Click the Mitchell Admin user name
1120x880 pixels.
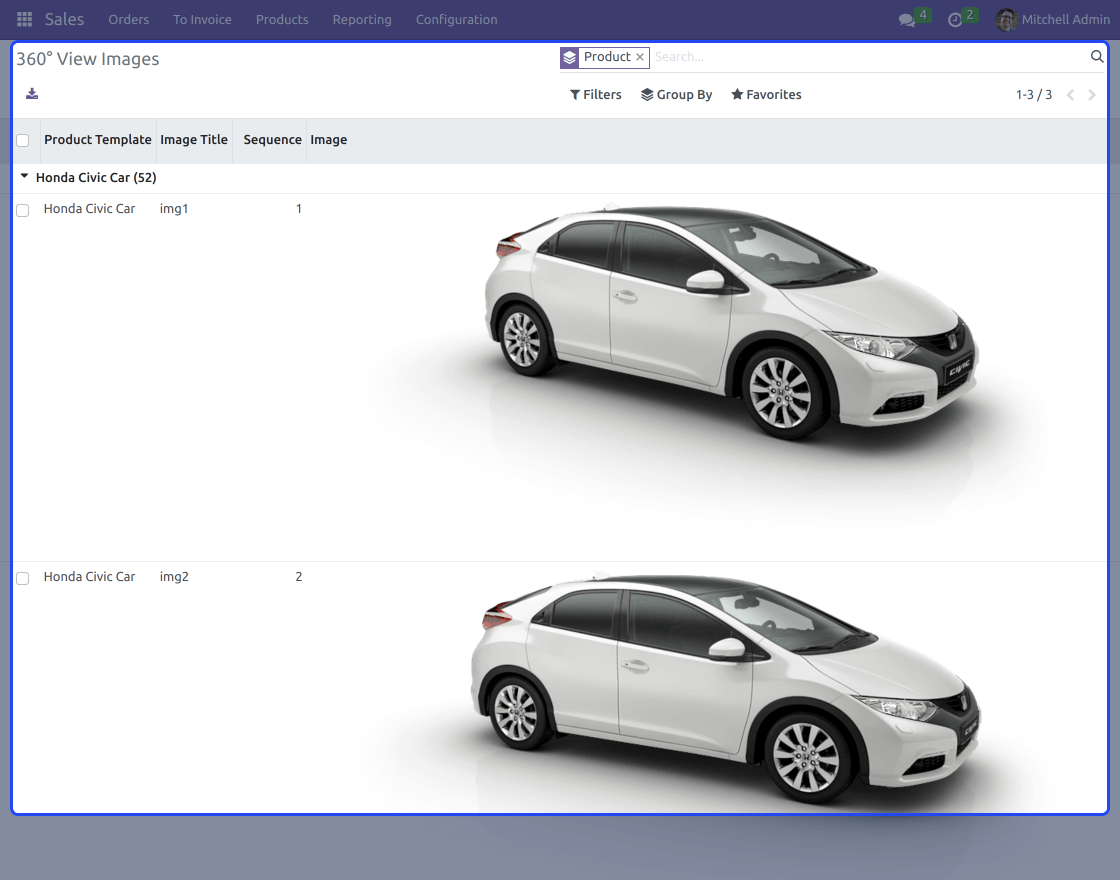point(1065,19)
